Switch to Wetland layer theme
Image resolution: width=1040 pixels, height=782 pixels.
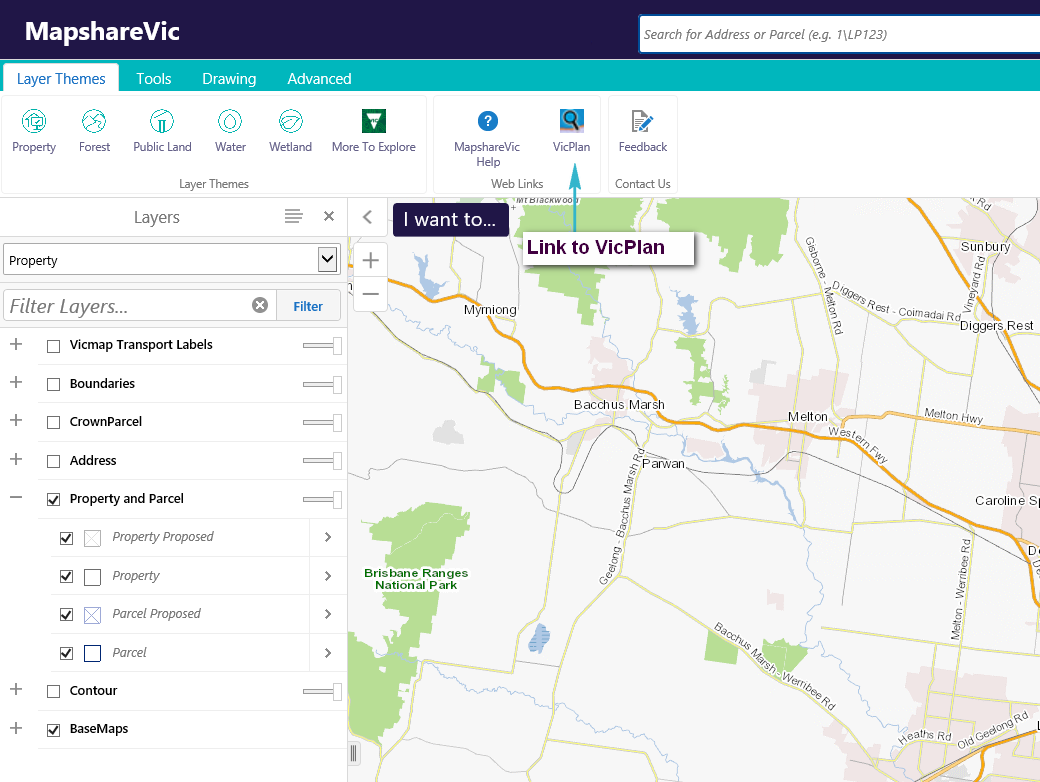[291, 131]
